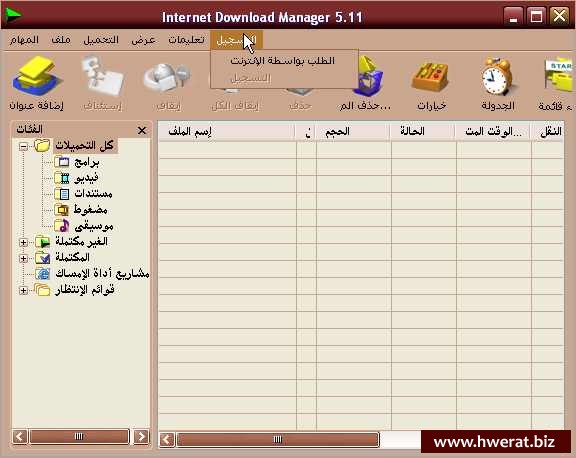This screenshot has width=576, height=458.
Task: Select the موسيقى tree label
Action: [94, 226]
